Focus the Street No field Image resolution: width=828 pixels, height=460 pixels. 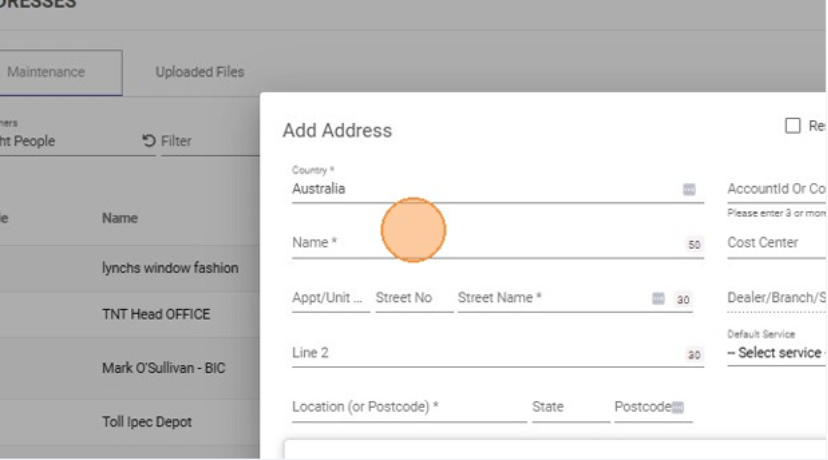tap(413, 298)
